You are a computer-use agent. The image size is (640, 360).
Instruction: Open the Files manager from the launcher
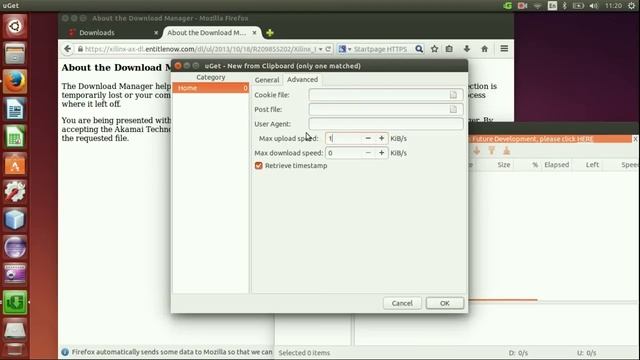[15, 53]
